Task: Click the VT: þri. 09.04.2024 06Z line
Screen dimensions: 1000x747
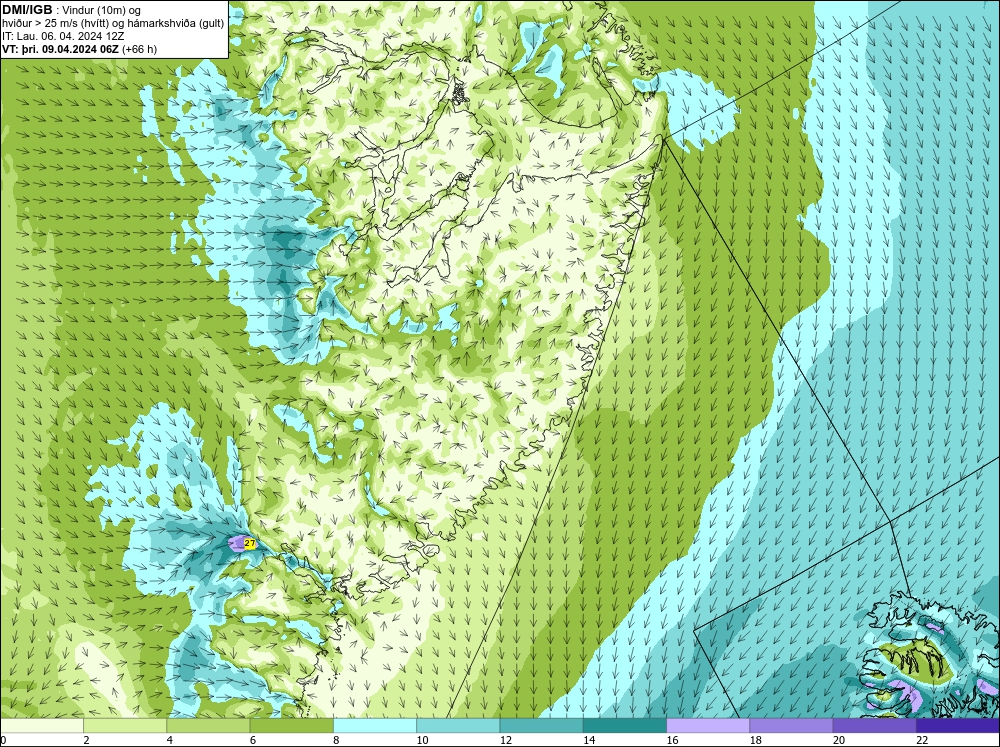Action: tap(59, 48)
